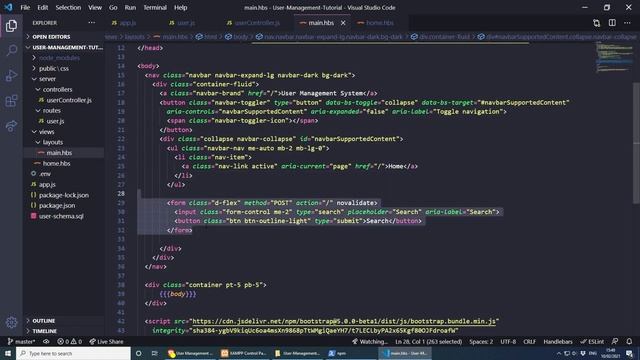The image size is (640, 360).
Task: Open the File menu
Action: (x=25, y=7)
